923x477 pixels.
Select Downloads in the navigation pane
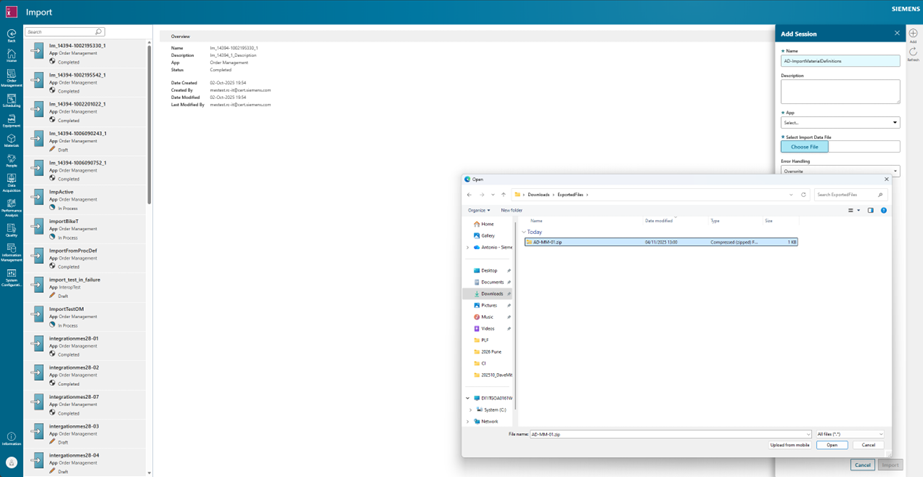[x=491, y=294]
